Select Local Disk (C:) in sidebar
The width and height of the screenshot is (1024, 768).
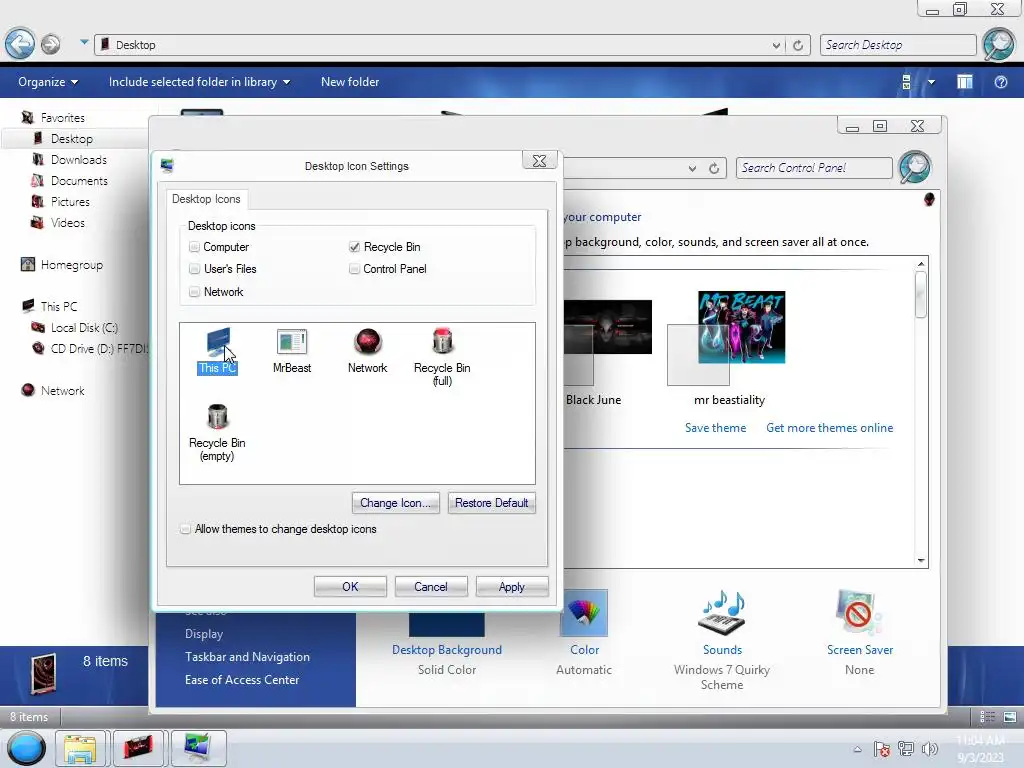[x=84, y=328]
